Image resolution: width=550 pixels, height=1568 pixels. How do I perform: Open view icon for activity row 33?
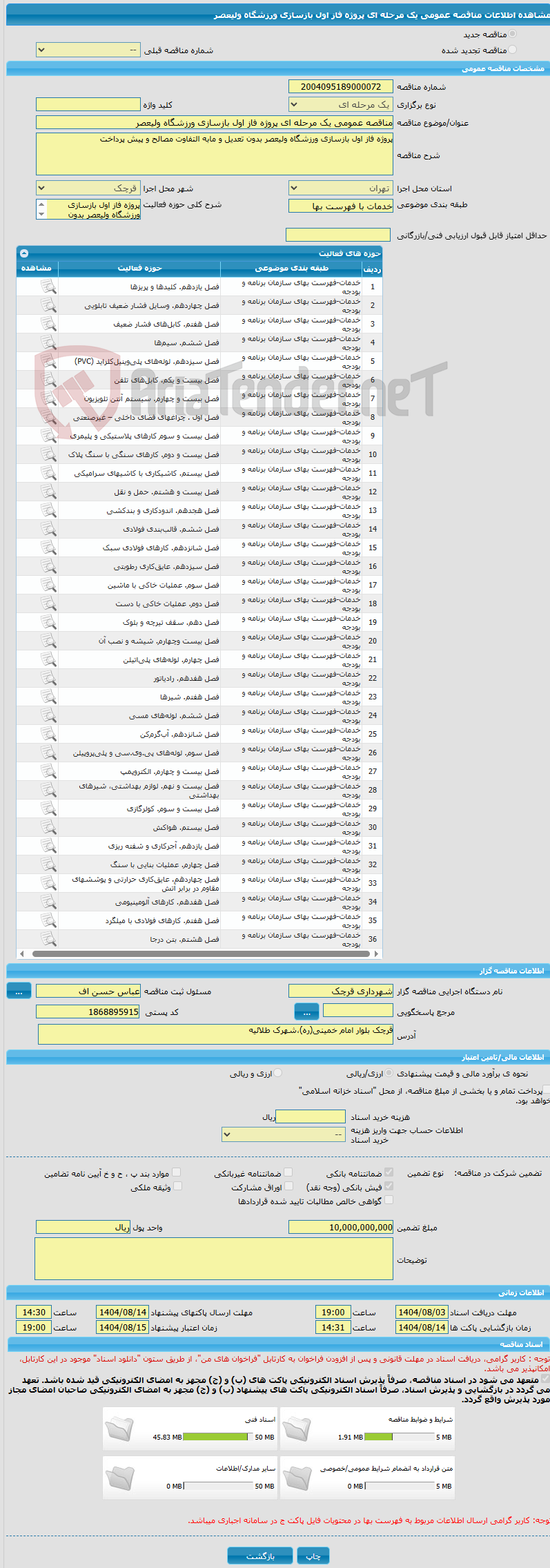coord(48,883)
